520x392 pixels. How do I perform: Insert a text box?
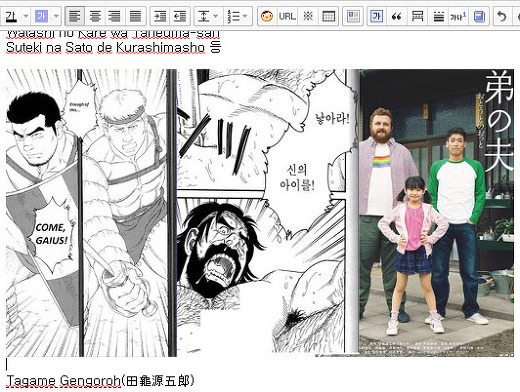[376, 16]
